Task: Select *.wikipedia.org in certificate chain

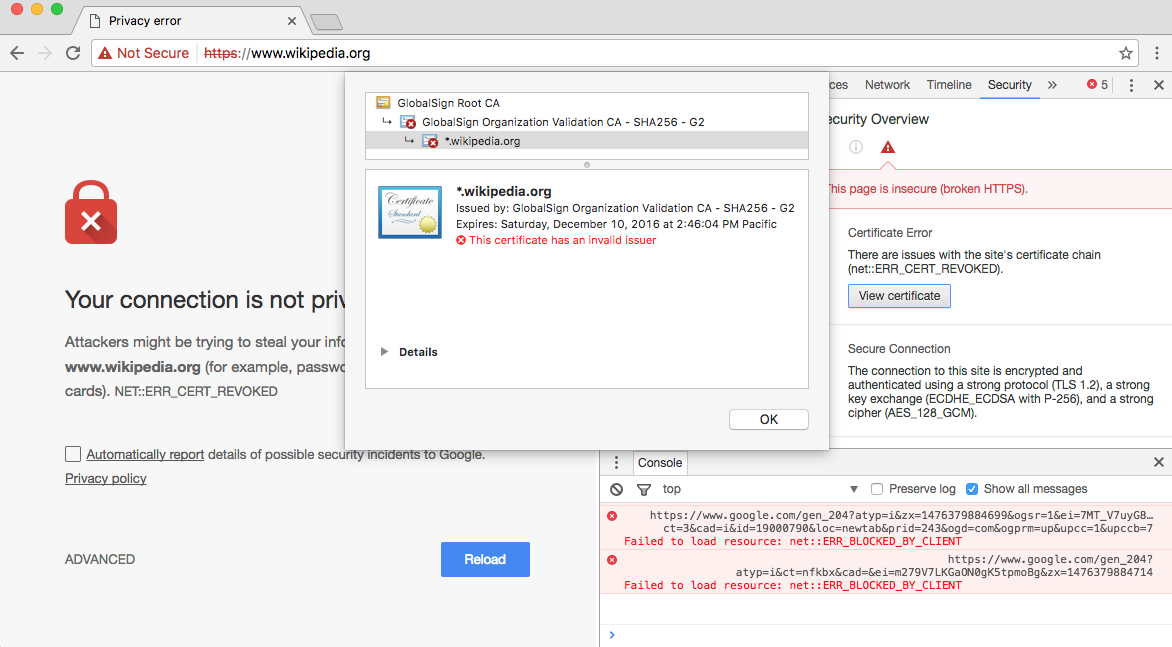Action: click(x=587, y=140)
